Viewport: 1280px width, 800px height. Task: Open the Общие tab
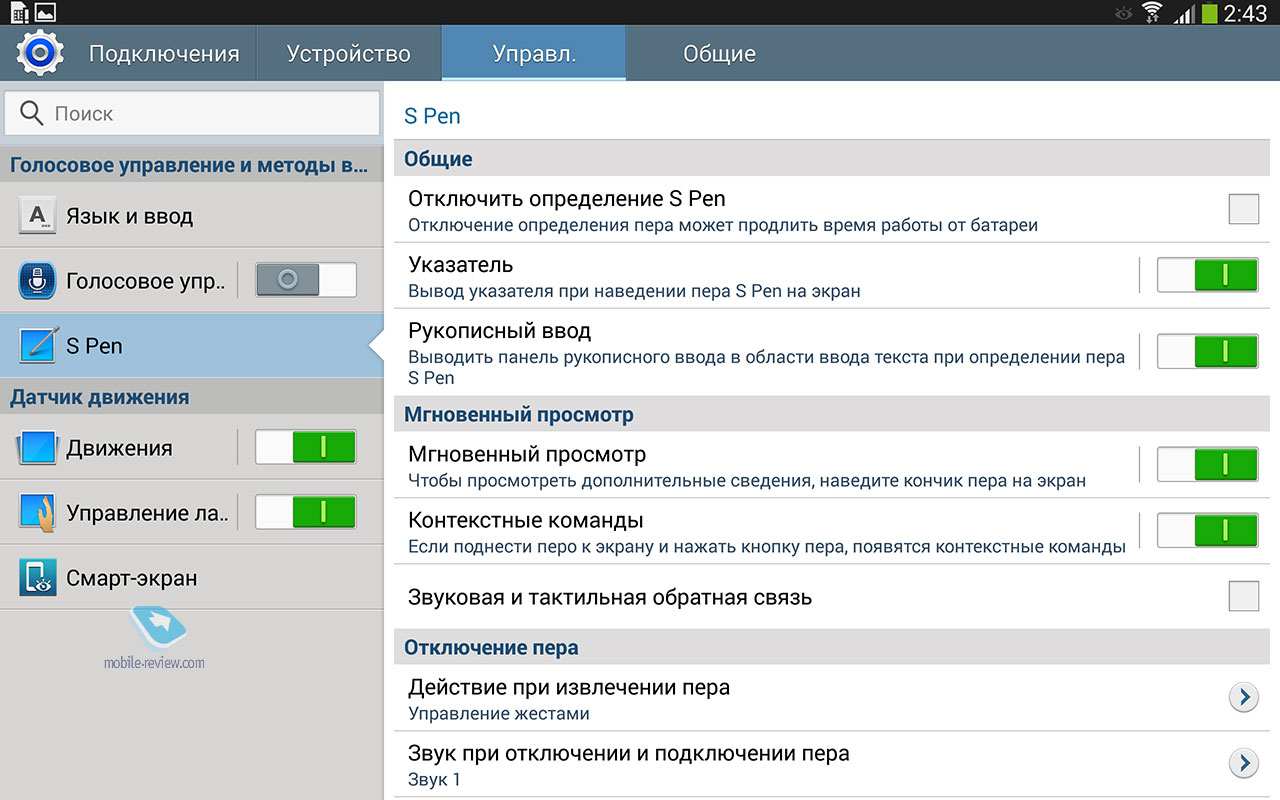tap(719, 53)
